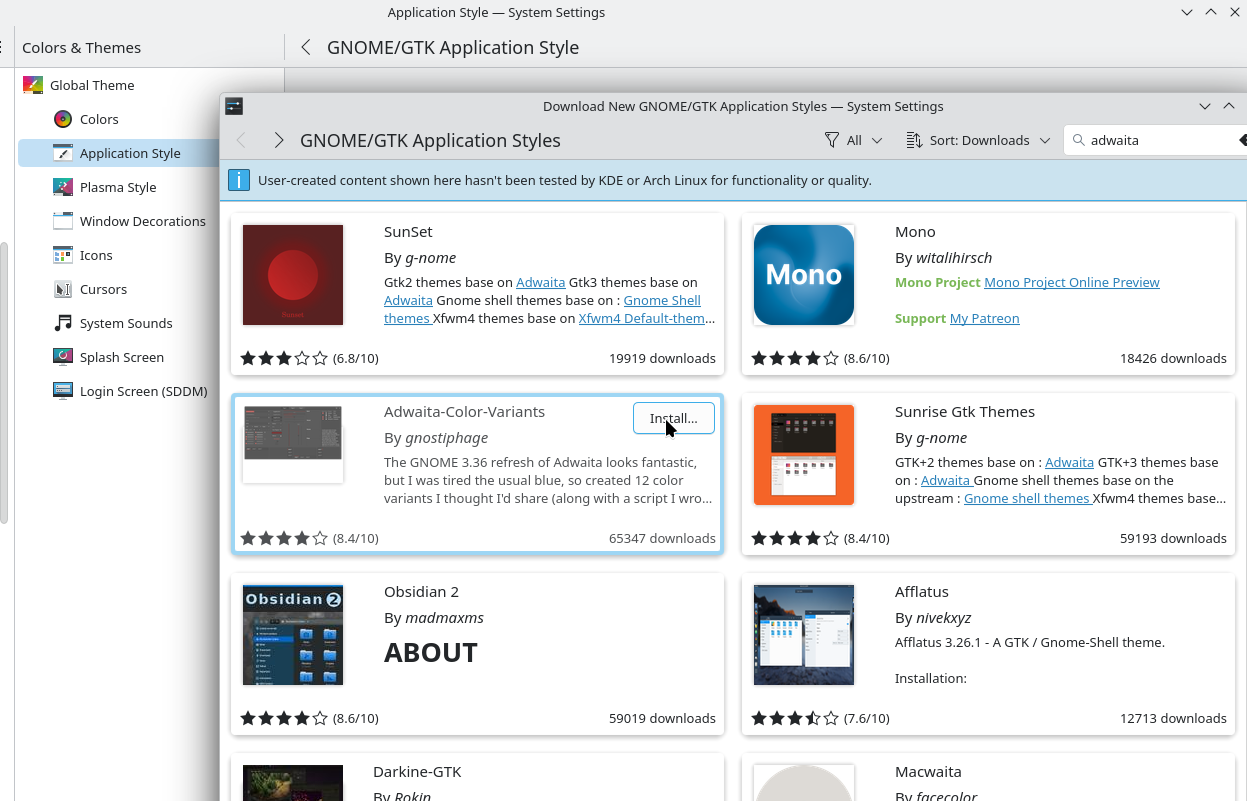Click the 12713 downloads count
The width and height of the screenshot is (1247, 801).
click(1173, 718)
